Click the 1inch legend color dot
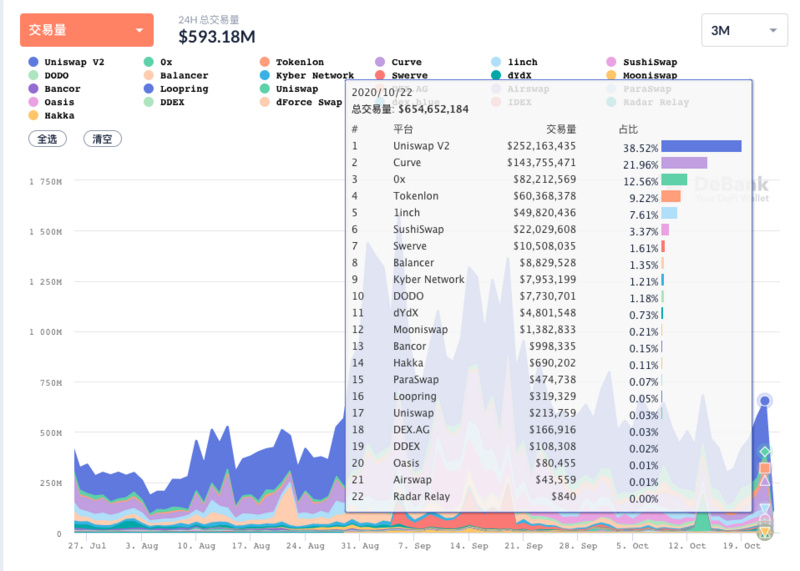This screenshot has height=571, width=800. coord(497,62)
